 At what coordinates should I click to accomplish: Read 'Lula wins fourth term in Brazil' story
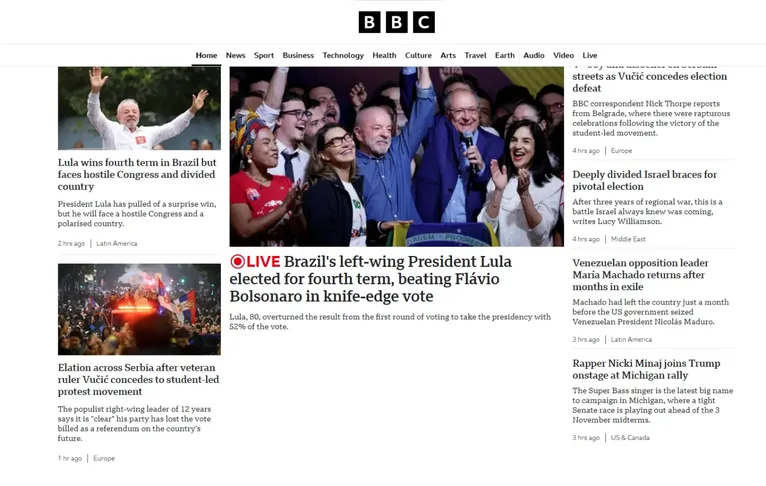[x=137, y=174]
